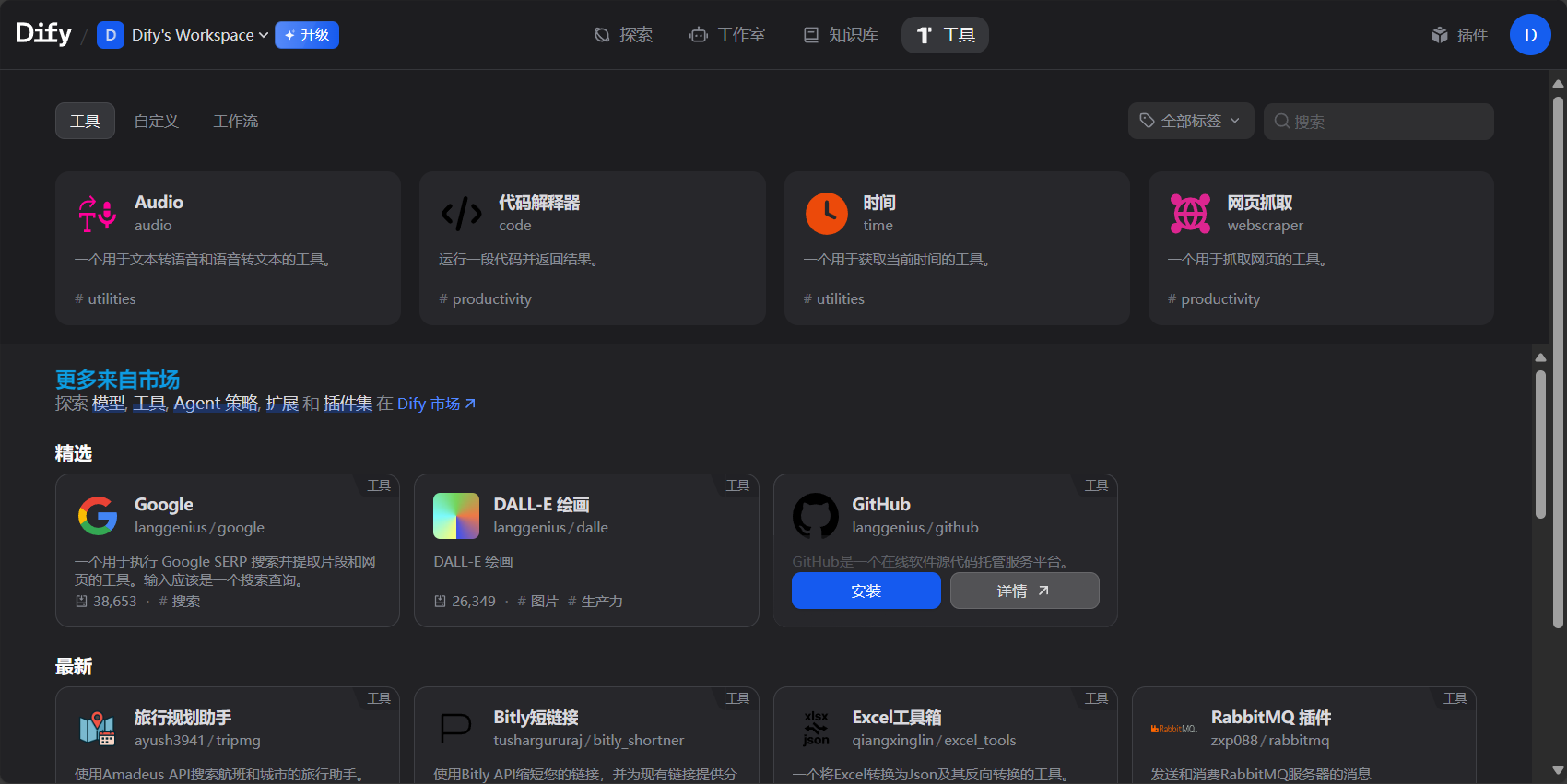The height and width of the screenshot is (784, 1567).
Task: Click the Agent 策略 link
Action: 216,404
